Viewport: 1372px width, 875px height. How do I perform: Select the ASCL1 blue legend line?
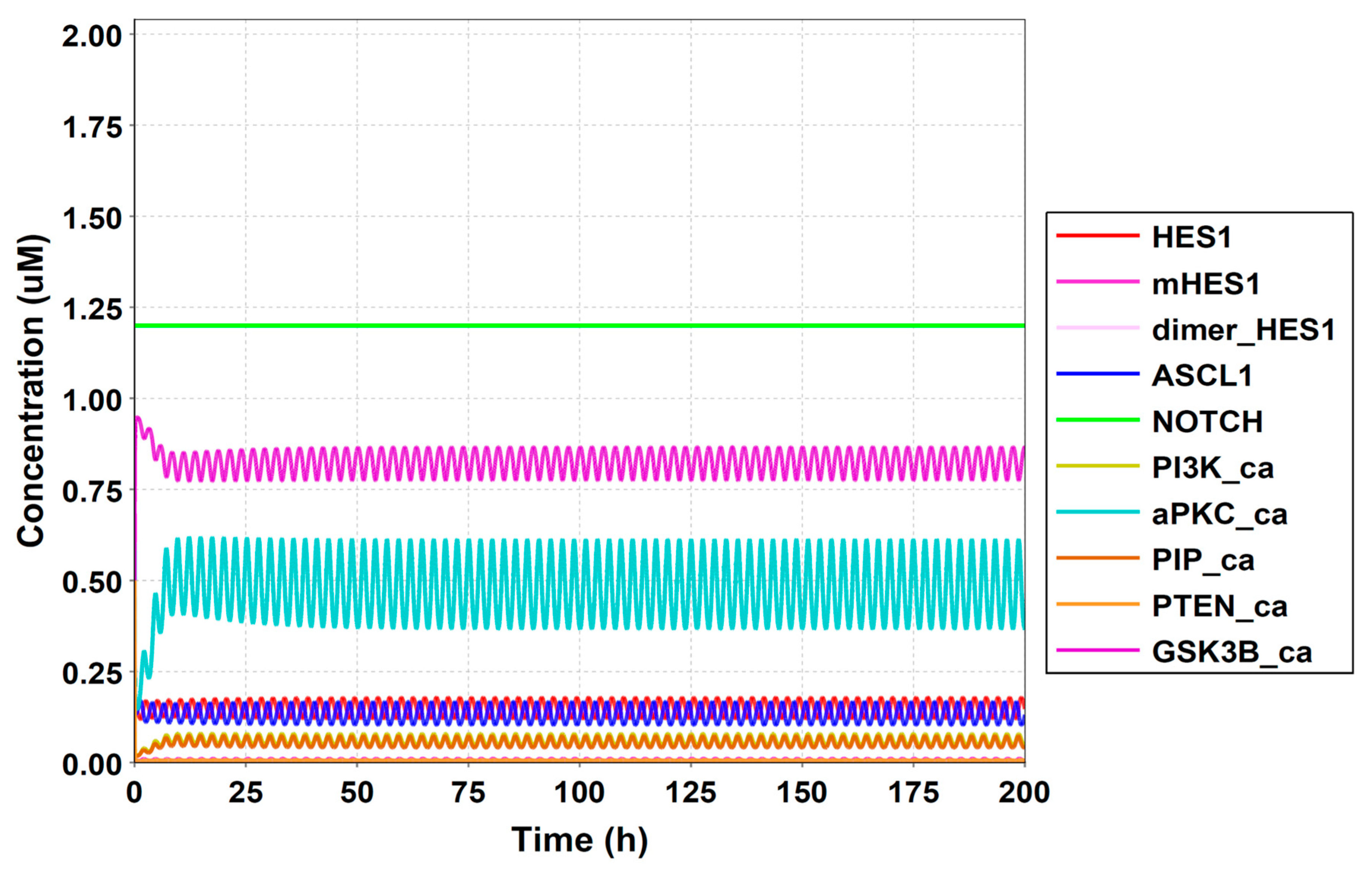pos(1097,374)
